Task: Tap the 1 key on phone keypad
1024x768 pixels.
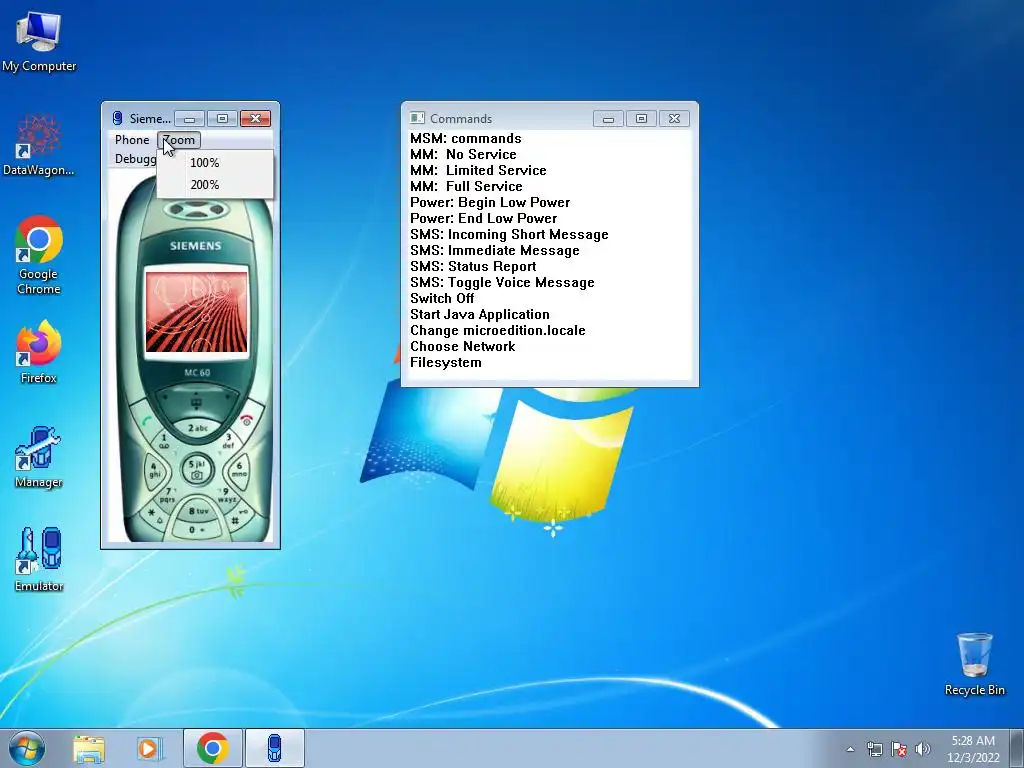Action: [x=163, y=442]
